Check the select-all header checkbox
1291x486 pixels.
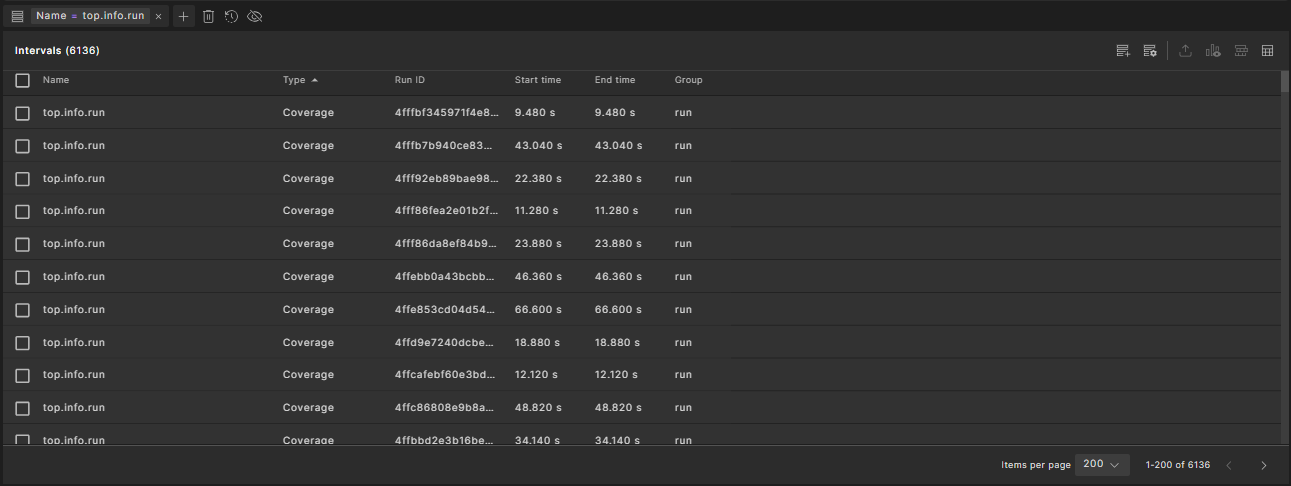22,80
